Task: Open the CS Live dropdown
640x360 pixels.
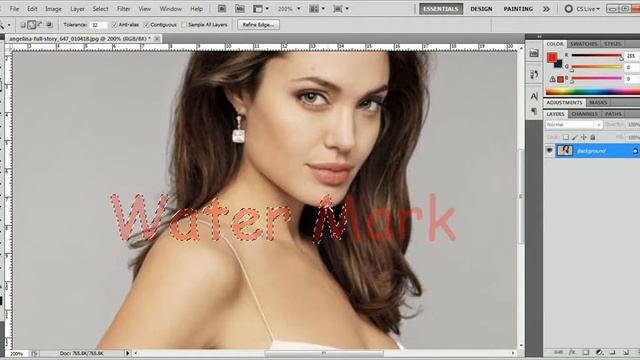Action: (582, 9)
